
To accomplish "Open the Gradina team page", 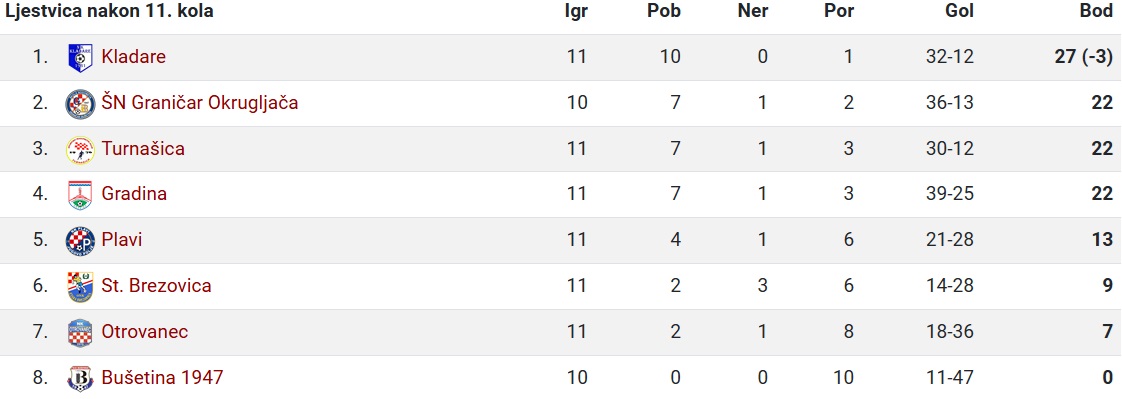I will pyautogui.click(x=135, y=194).
